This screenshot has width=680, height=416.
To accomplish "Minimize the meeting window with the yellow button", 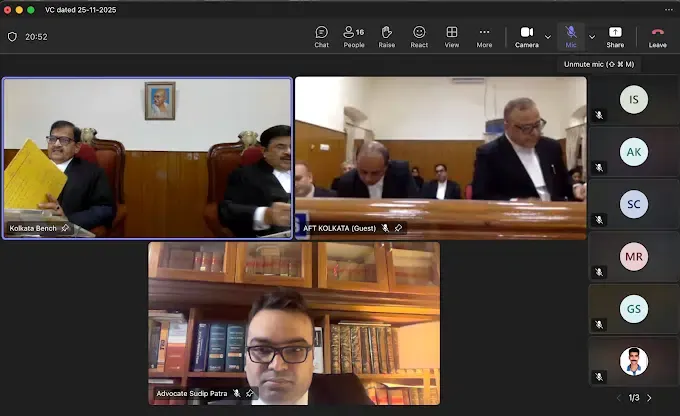I will (x=19, y=10).
